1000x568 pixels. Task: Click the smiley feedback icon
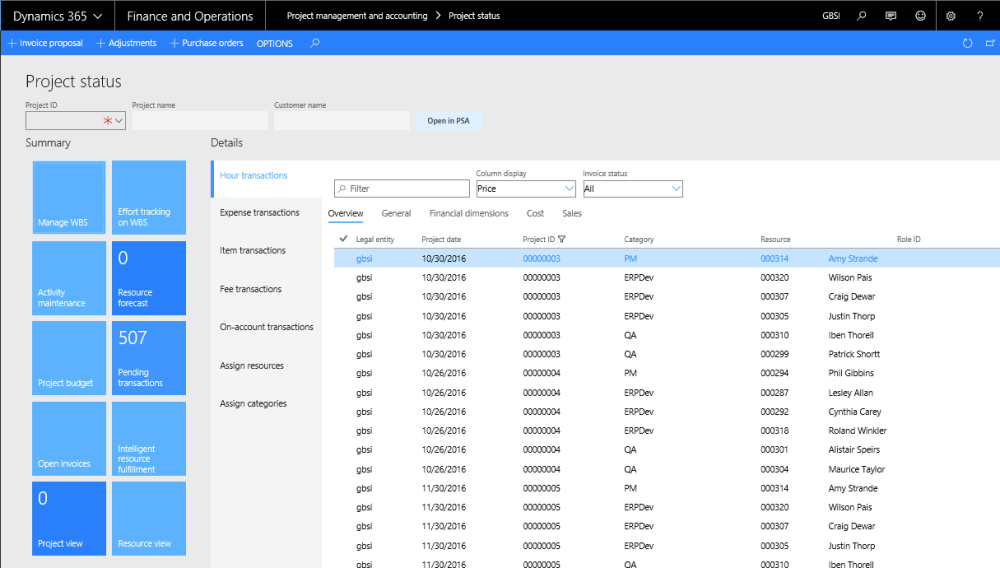point(920,16)
